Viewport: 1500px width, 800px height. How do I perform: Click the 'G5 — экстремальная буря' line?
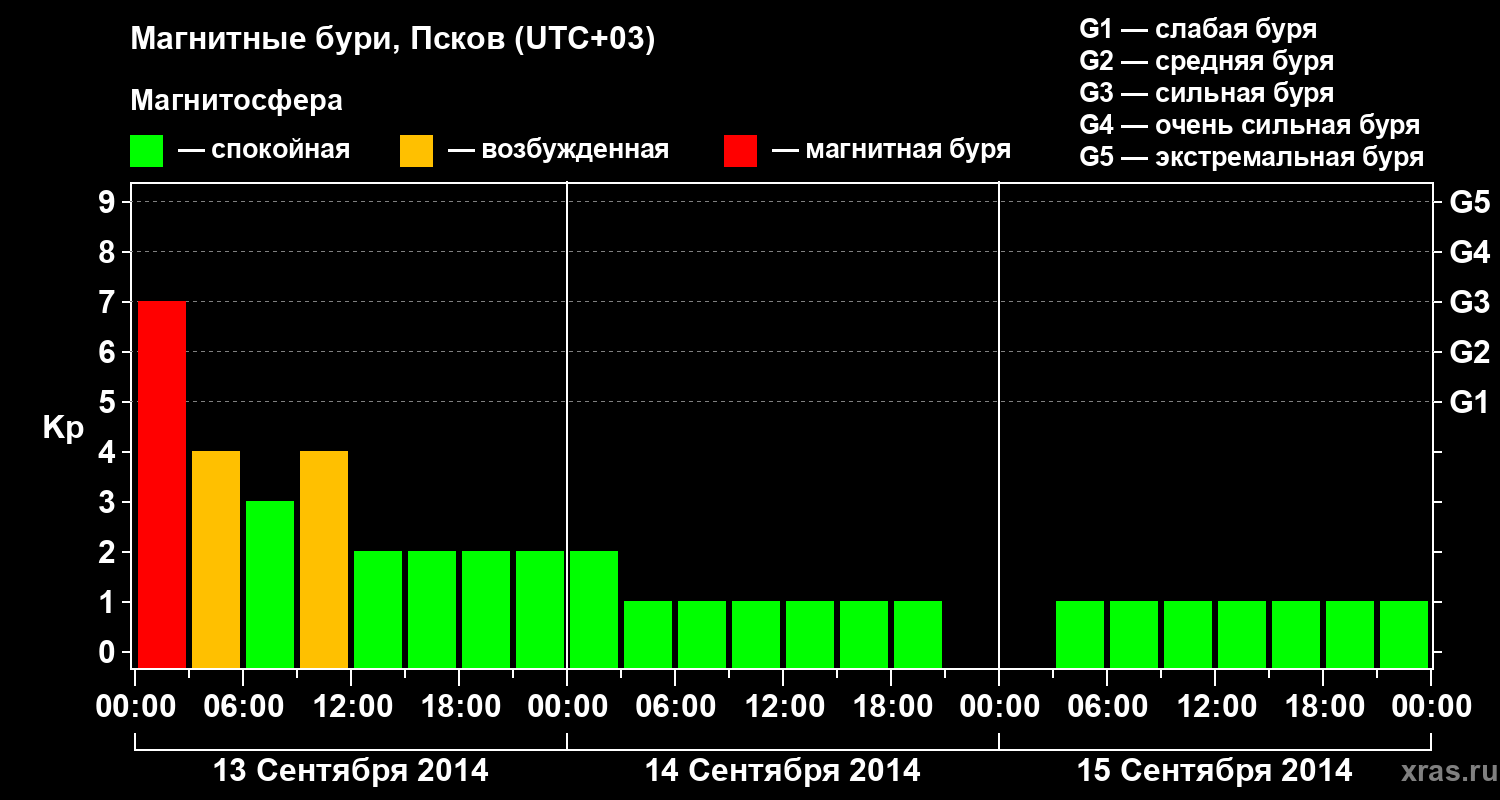(1252, 157)
